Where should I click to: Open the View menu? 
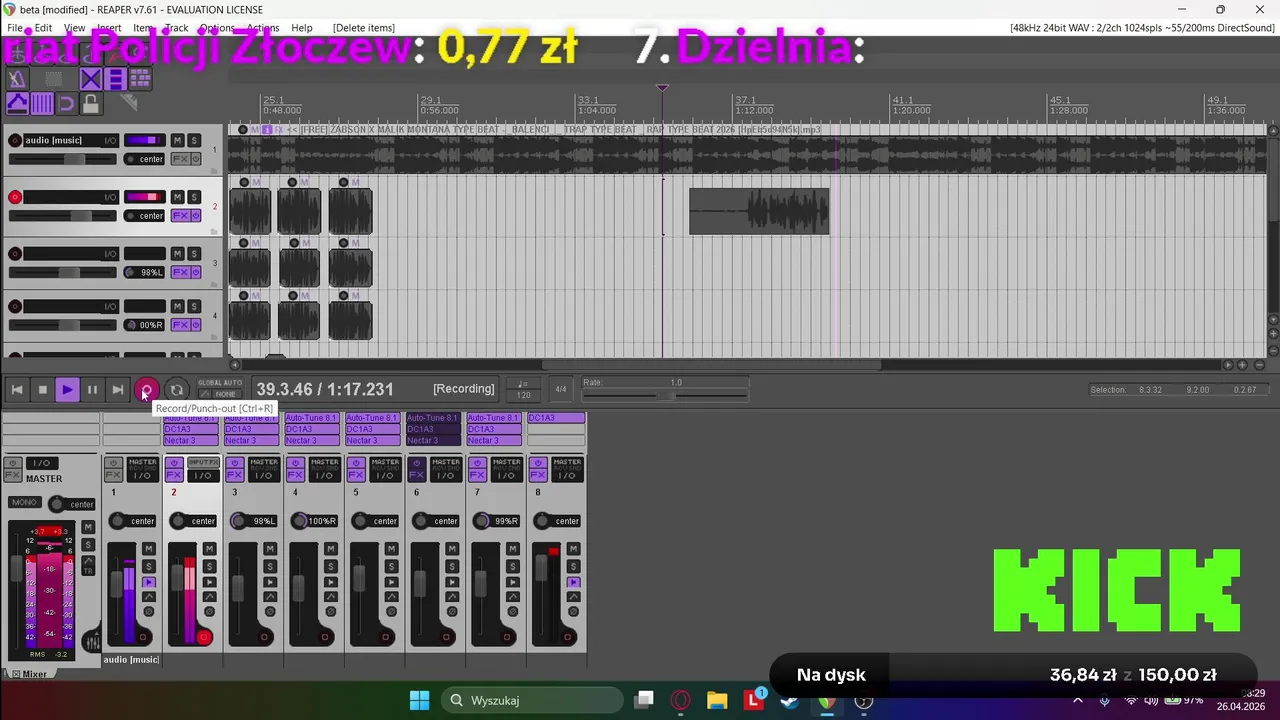[x=74, y=28]
